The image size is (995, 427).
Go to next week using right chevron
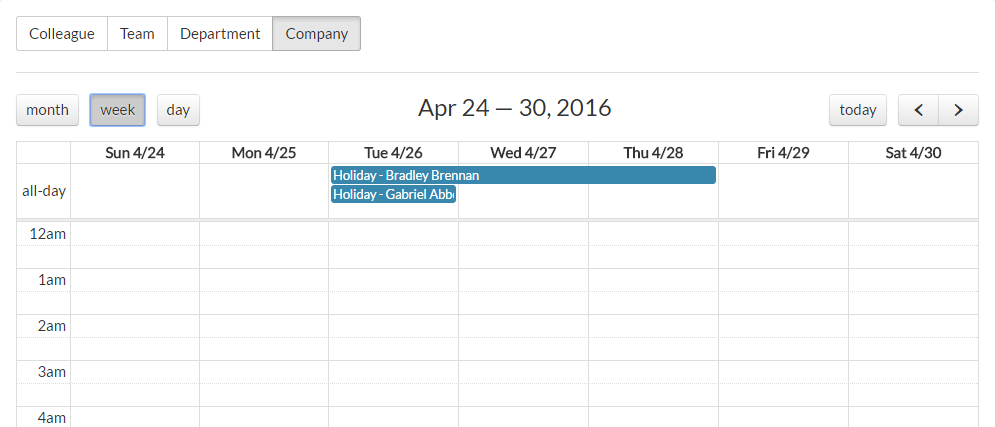pos(958,110)
